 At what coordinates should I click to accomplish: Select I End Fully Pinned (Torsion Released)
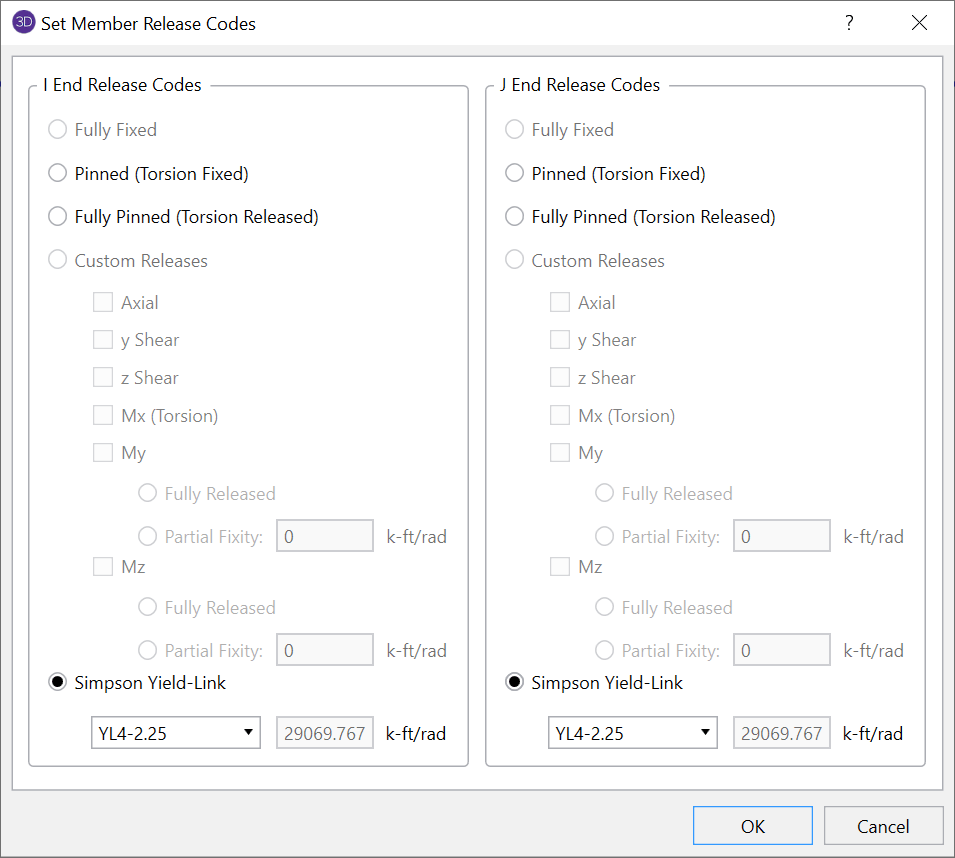point(58,217)
